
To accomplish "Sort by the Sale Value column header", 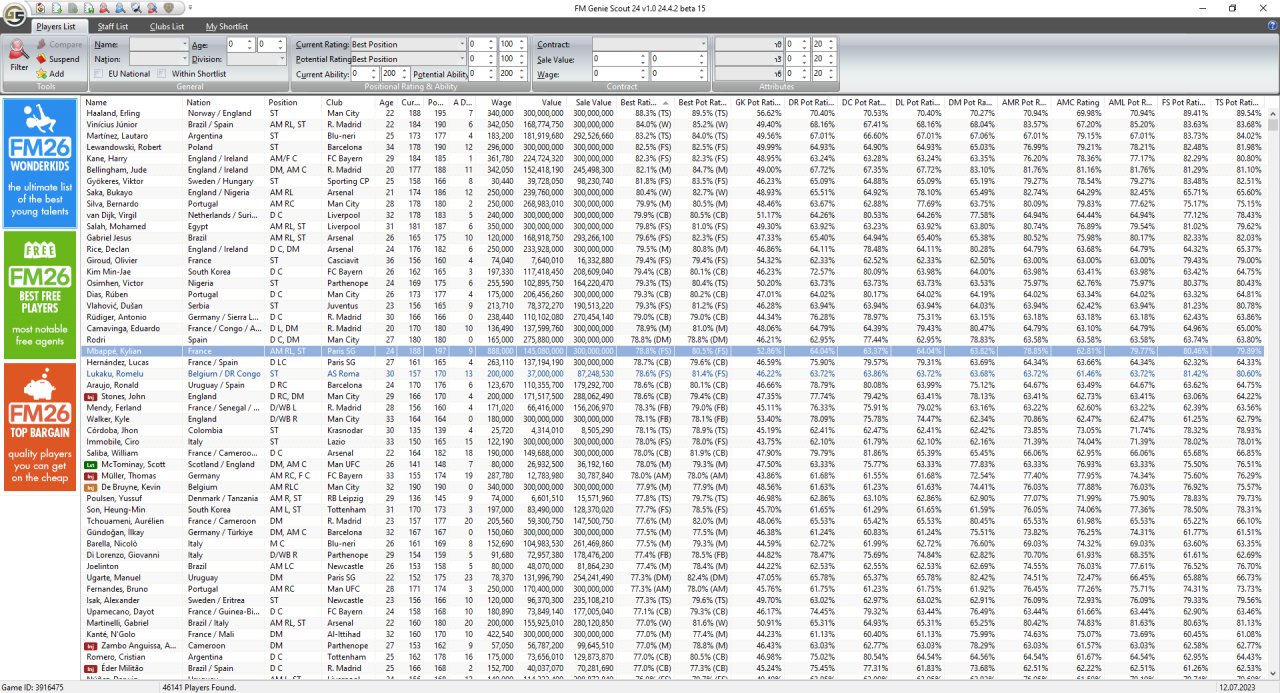I will [592, 102].
